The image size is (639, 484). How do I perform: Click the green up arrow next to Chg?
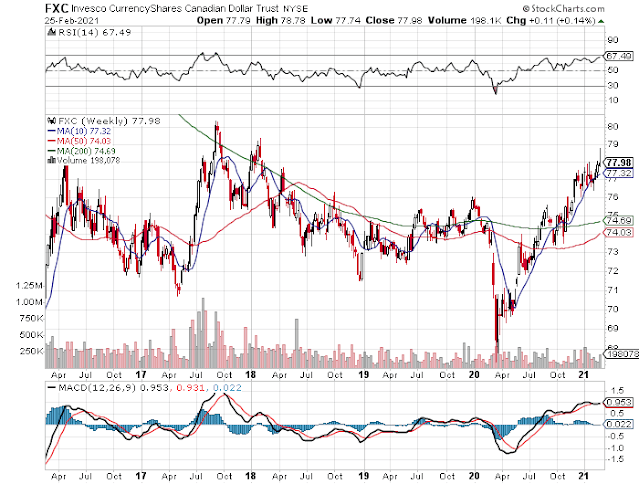tap(602, 21)
